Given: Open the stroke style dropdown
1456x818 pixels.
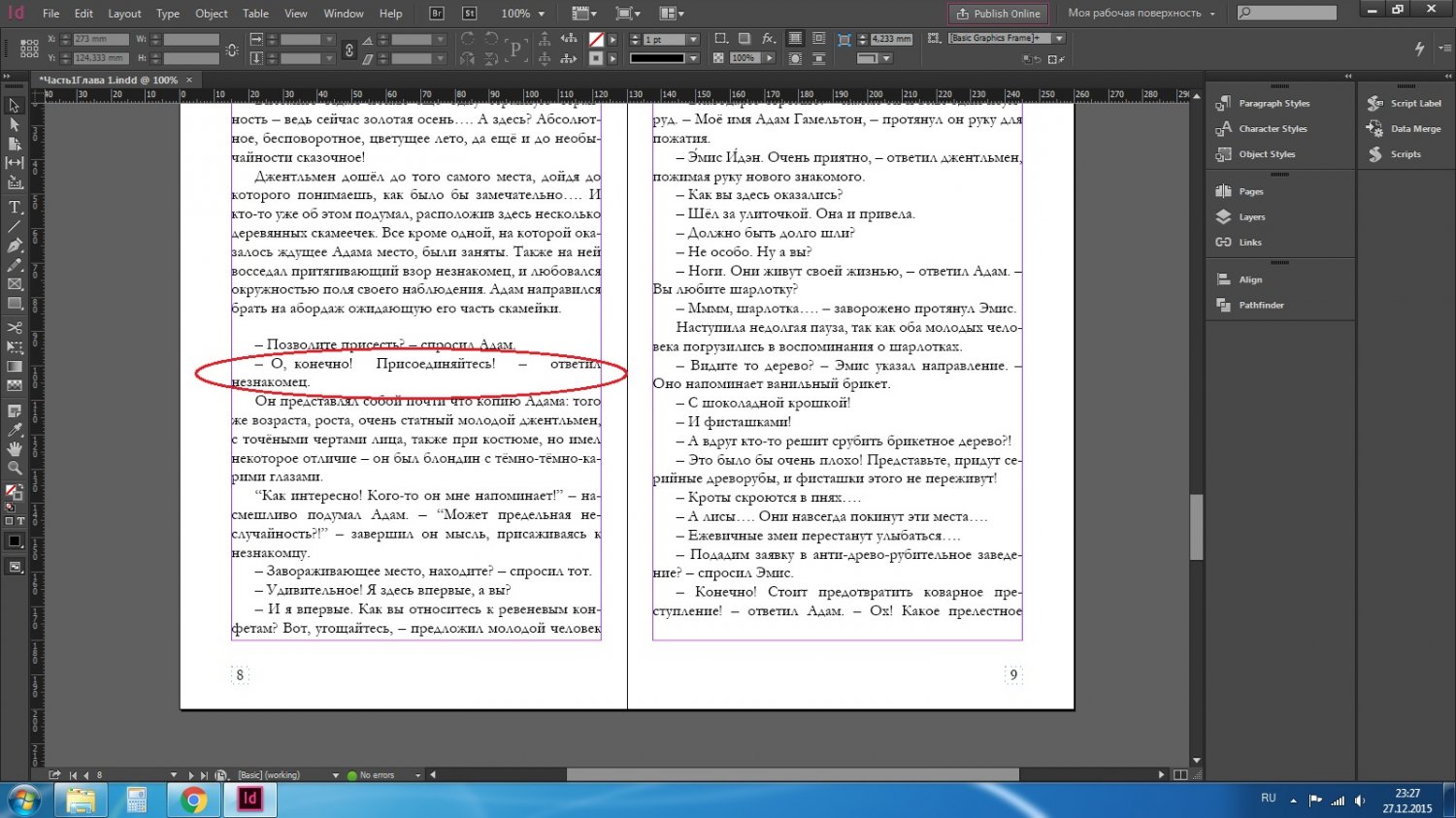Looking at the screenshot, I should point(693,58).
